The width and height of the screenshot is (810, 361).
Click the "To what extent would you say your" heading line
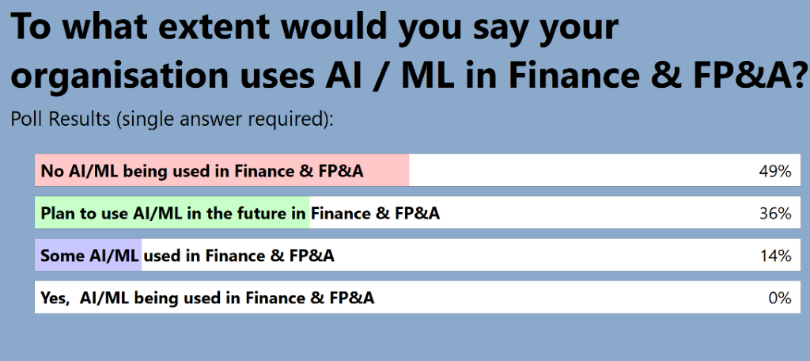[x=314, y=27]
